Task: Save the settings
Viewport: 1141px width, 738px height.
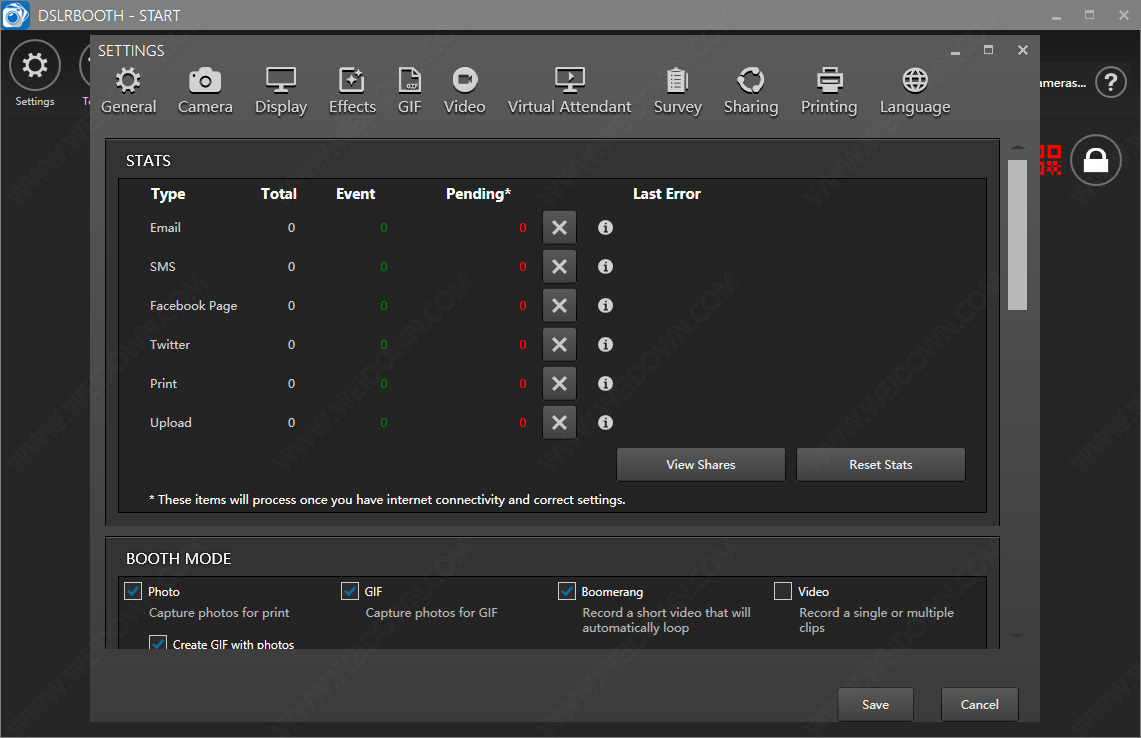Action: click(875, 705)
